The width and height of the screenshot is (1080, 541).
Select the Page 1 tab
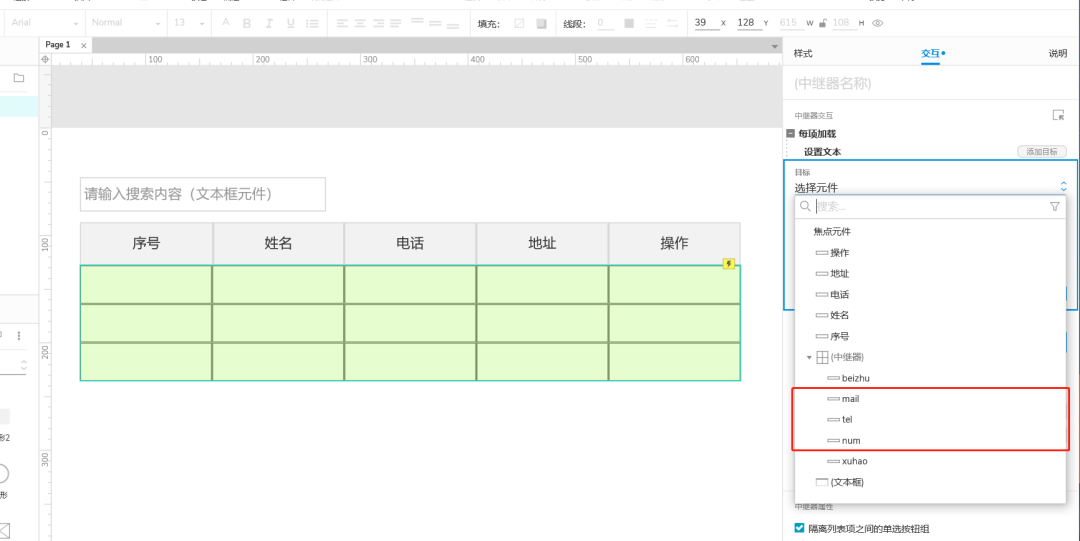[58, 45]
